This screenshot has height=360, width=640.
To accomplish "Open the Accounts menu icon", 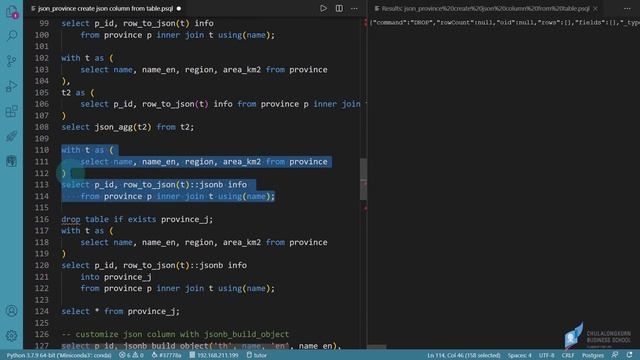I will tap(11, 311).
